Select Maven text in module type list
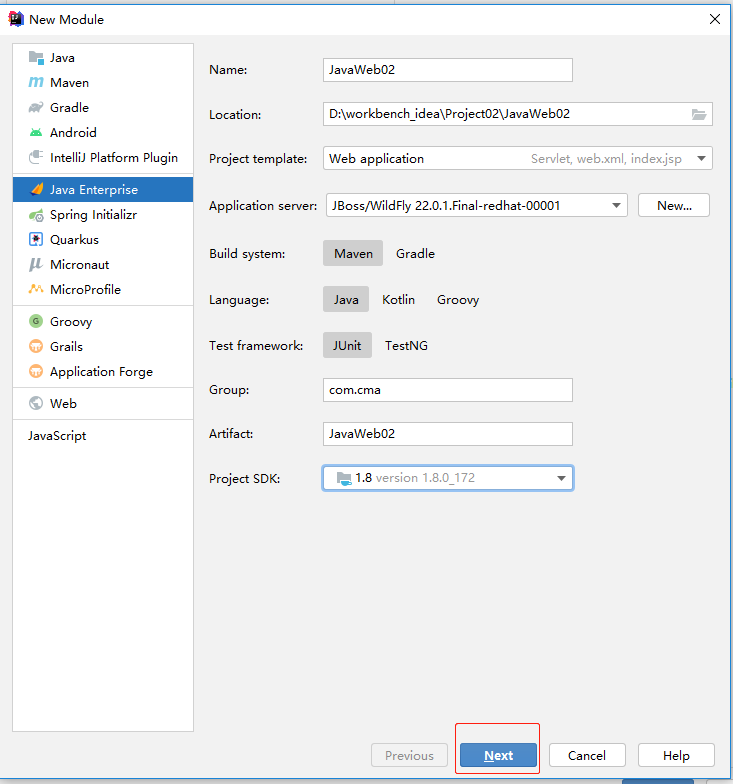The image size is (733, 784). click(x=70, y=82)
